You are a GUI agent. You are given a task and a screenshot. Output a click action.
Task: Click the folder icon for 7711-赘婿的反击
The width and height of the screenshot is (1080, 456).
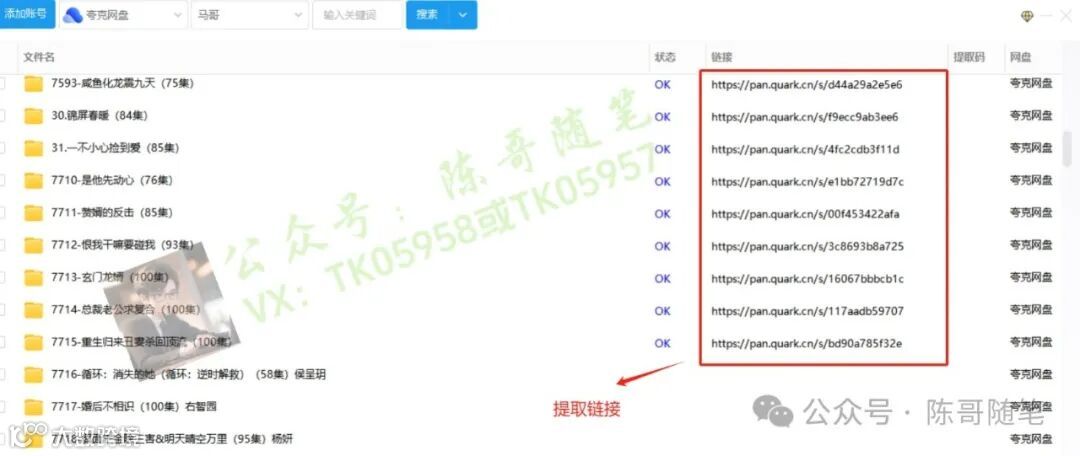coord(33,213)
